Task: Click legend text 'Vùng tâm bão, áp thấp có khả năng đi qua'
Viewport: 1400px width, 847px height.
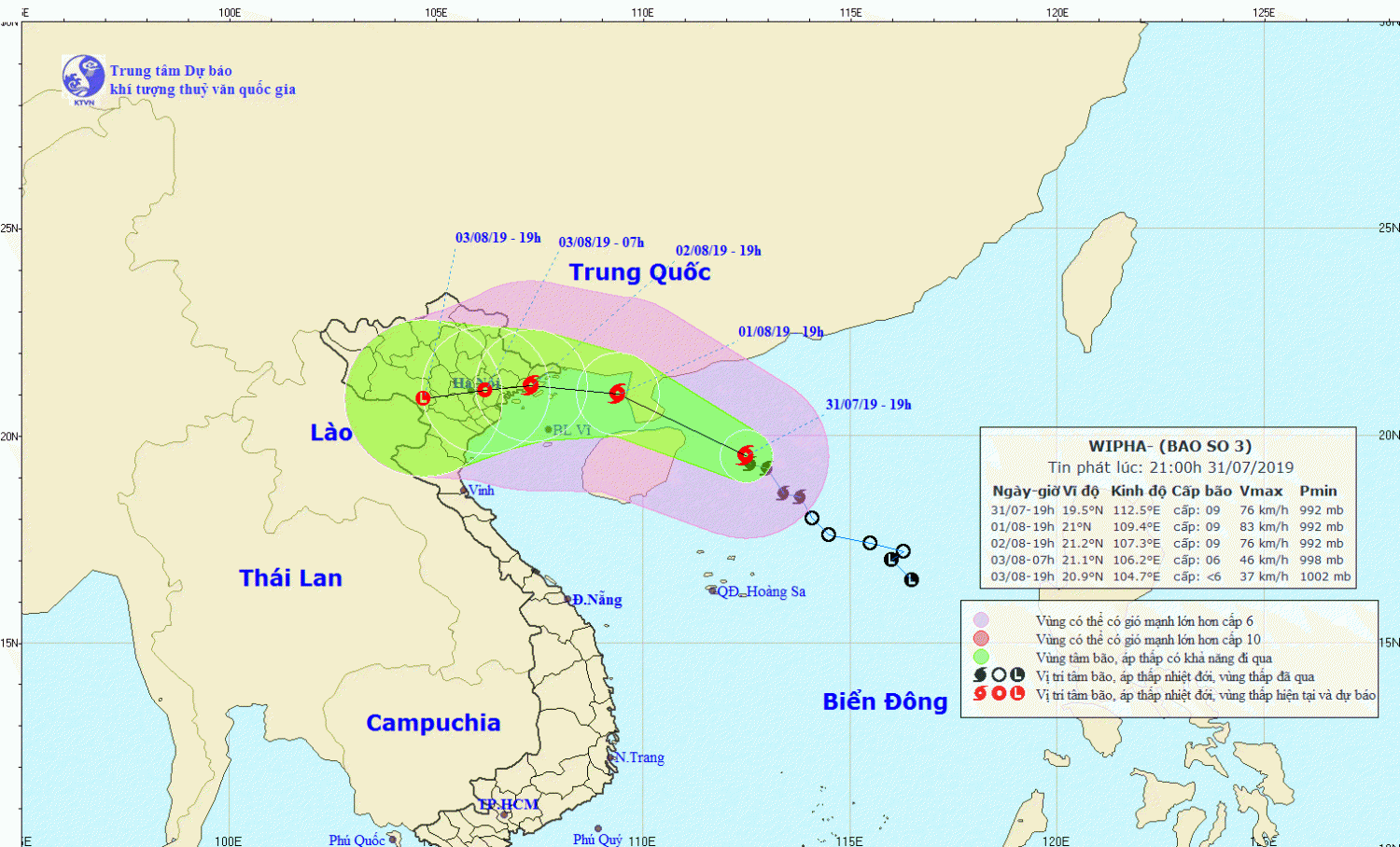Action: pyautogui.click(x=1154, y=658)
